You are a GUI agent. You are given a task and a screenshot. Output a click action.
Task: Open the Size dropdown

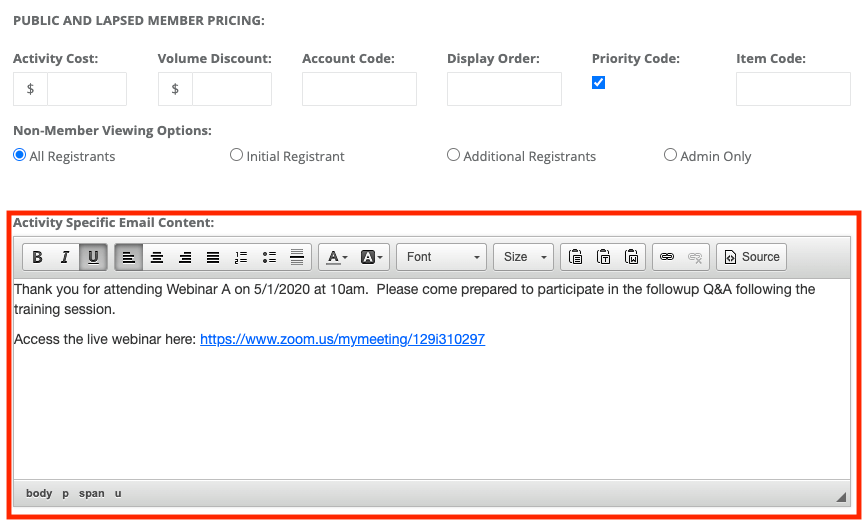coord(523,257)
